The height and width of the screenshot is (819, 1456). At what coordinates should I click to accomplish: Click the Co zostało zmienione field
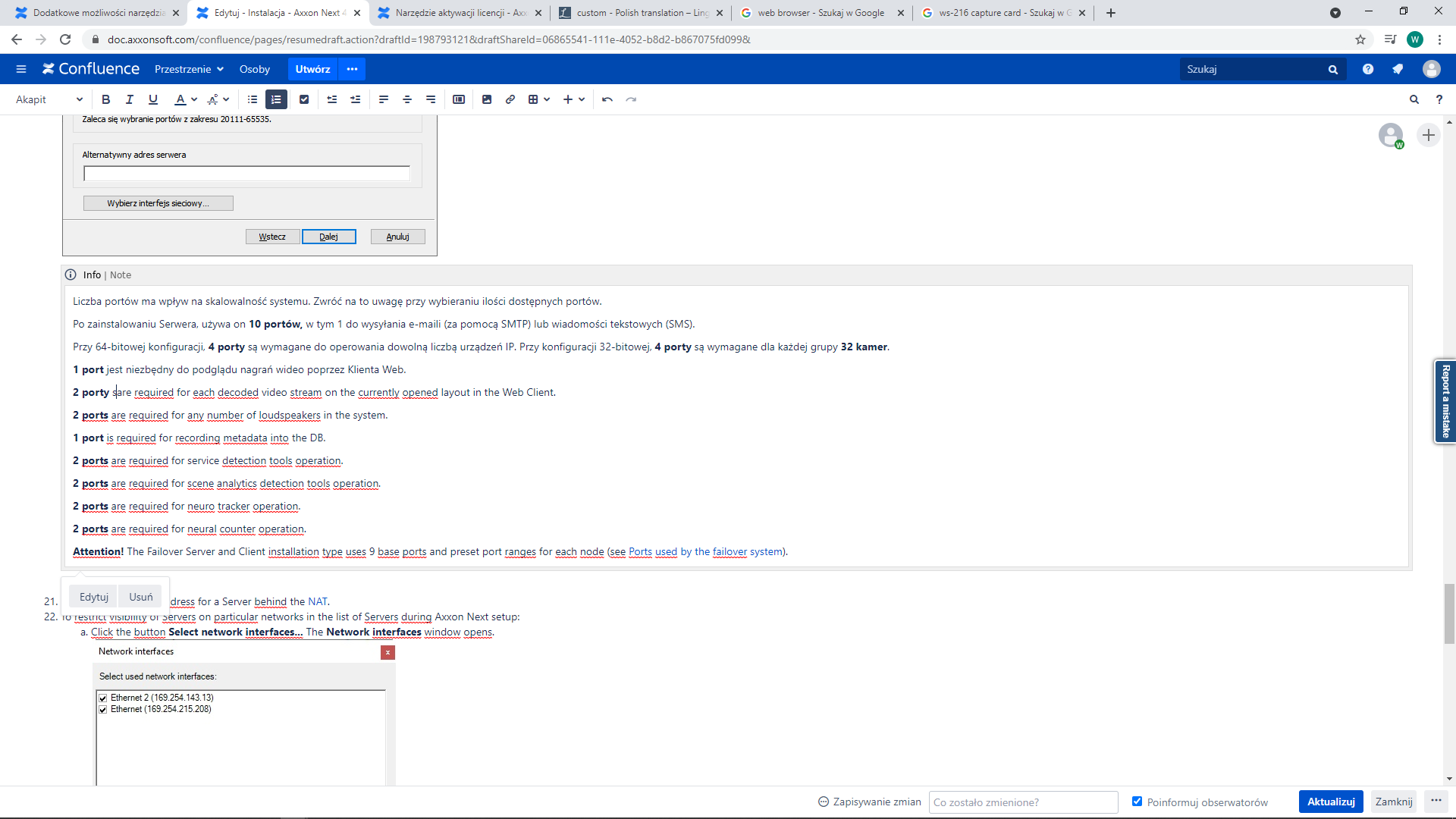1023,802
